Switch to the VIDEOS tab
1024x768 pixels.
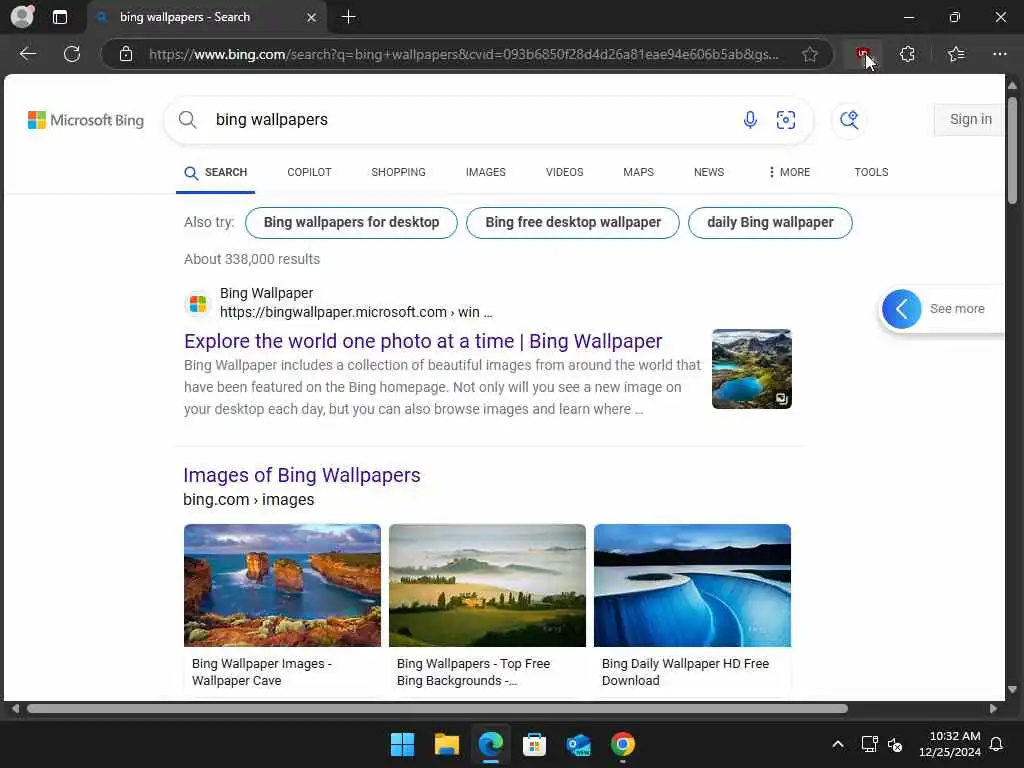564,172
